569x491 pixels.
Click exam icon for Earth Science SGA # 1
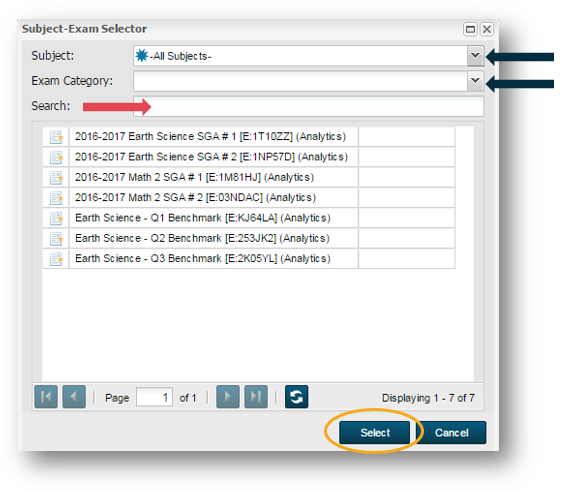pyautogui.click(x=56, y=137)
